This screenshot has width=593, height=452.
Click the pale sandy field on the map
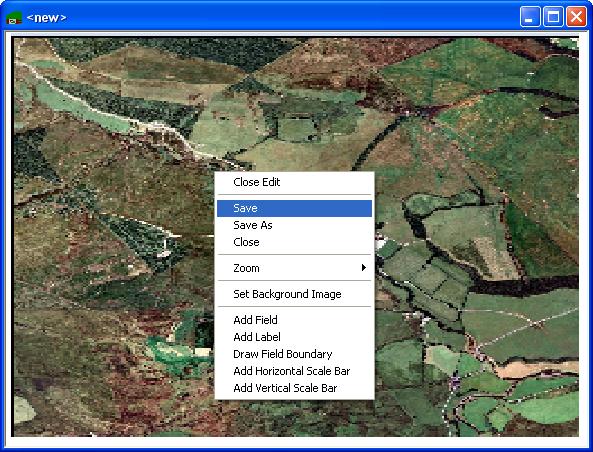pos(536,368)
